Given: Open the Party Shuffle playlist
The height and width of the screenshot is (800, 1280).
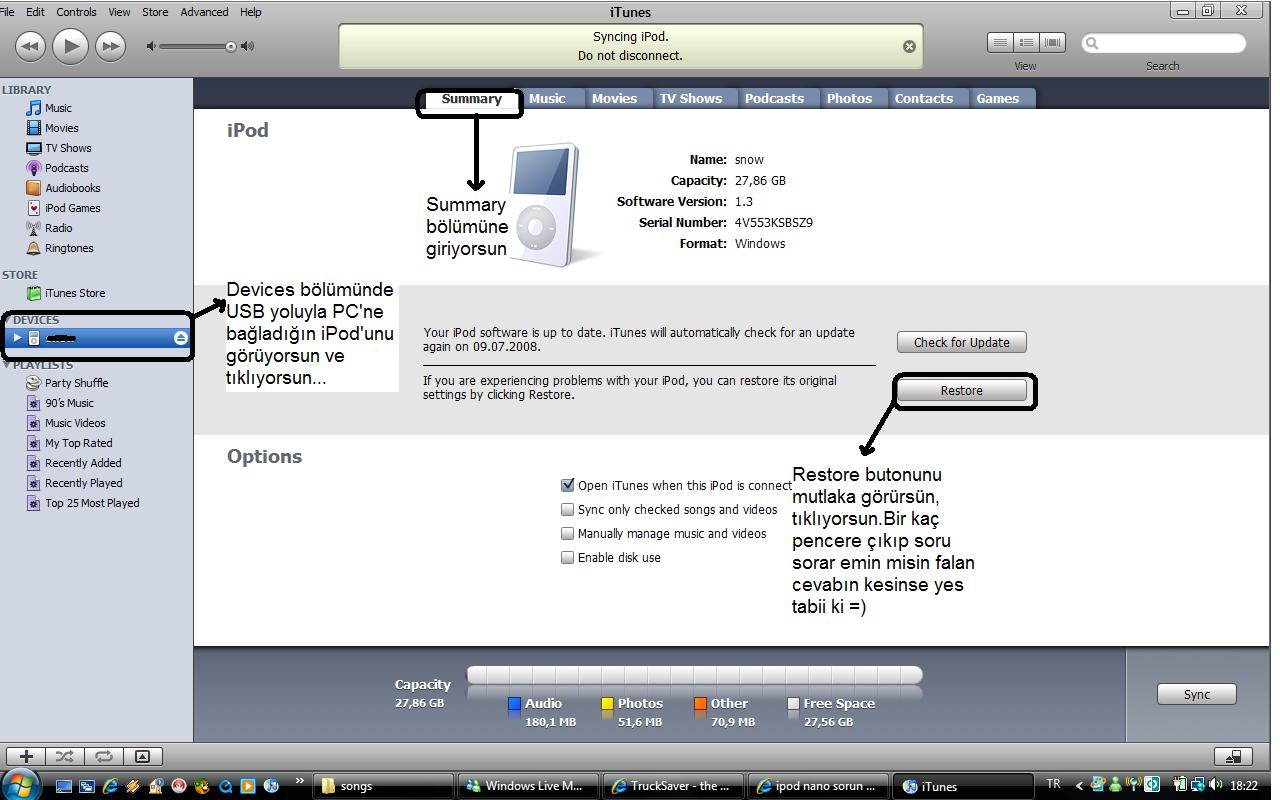Looking at the screenshot, I should 76,383.
